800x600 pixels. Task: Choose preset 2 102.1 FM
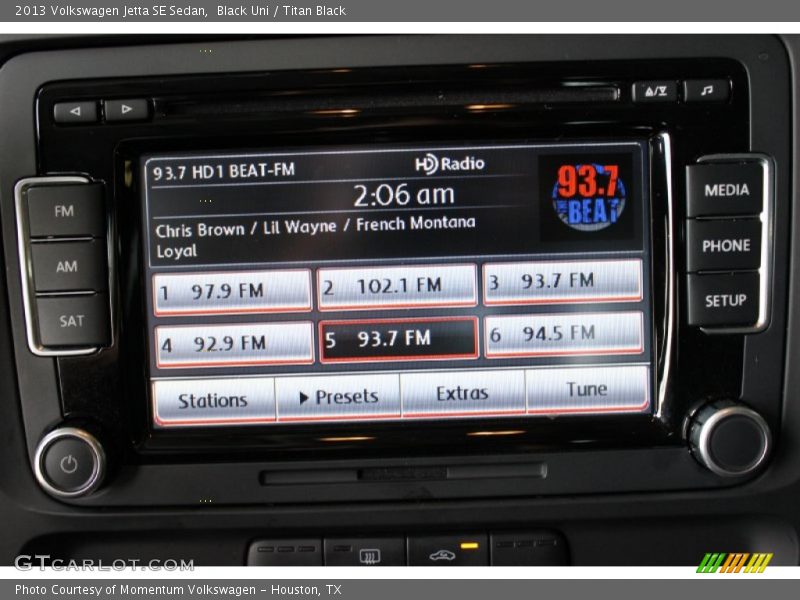pyautogui.click(x=397, y=286)
